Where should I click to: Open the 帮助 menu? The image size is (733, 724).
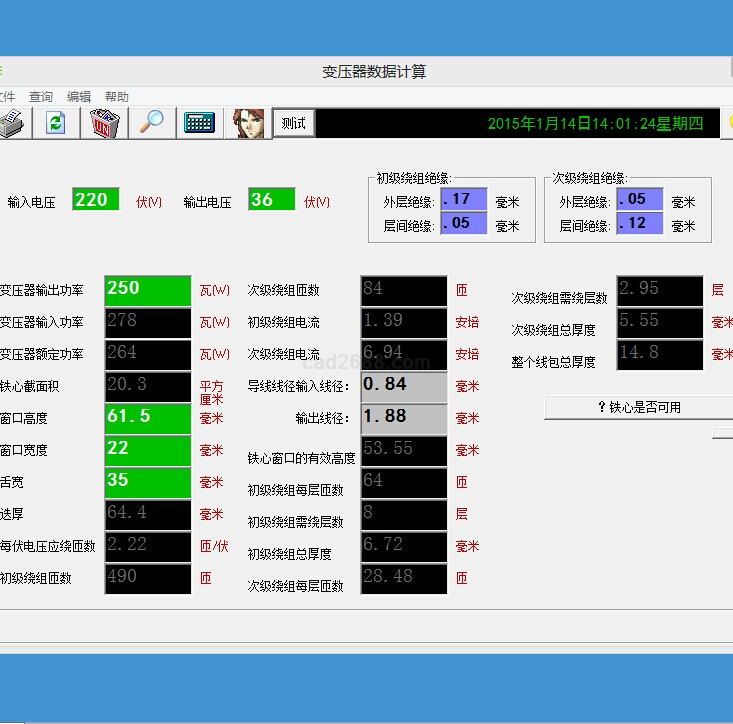117,97
